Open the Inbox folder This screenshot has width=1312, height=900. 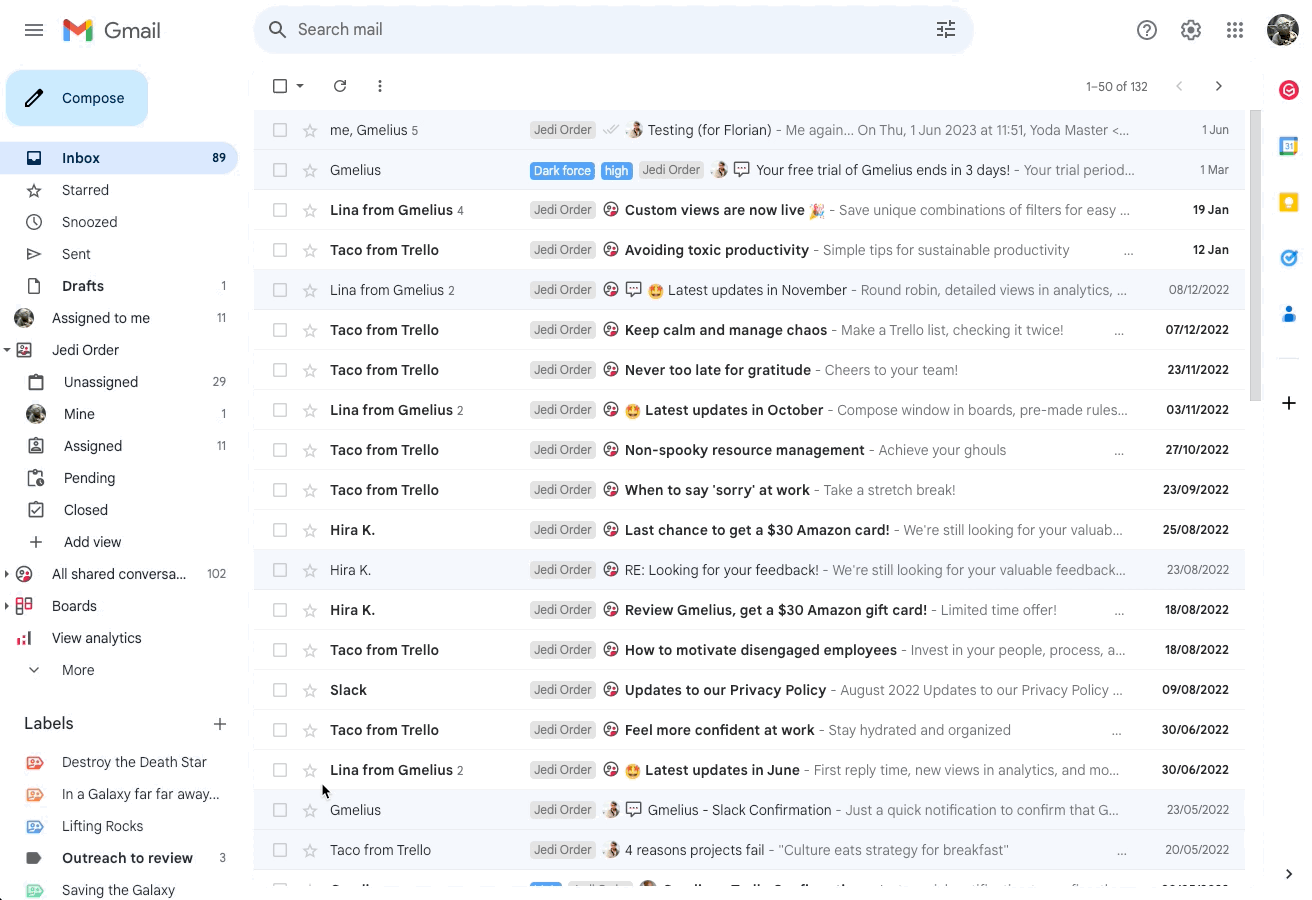point(120,158)
